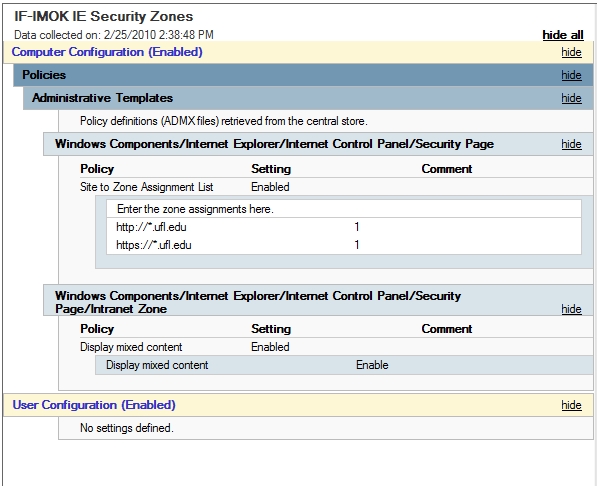Hide the Security Page policy section
The height and width of the screenshot is (486, 597).
click(571, 144)
